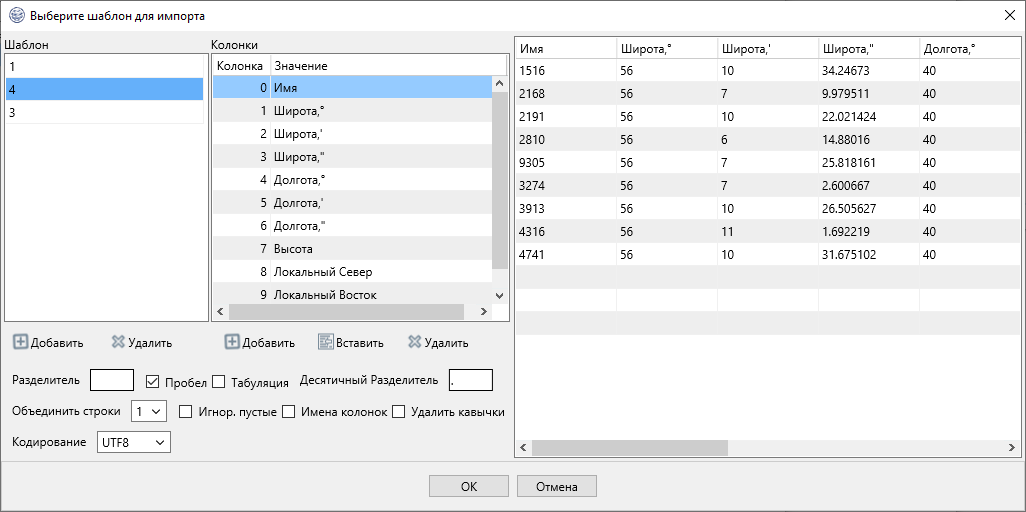This screenshot has height=512, width=1026.
Task: Enable Игнор. пустые checkbox
Action: pos(186,412)
